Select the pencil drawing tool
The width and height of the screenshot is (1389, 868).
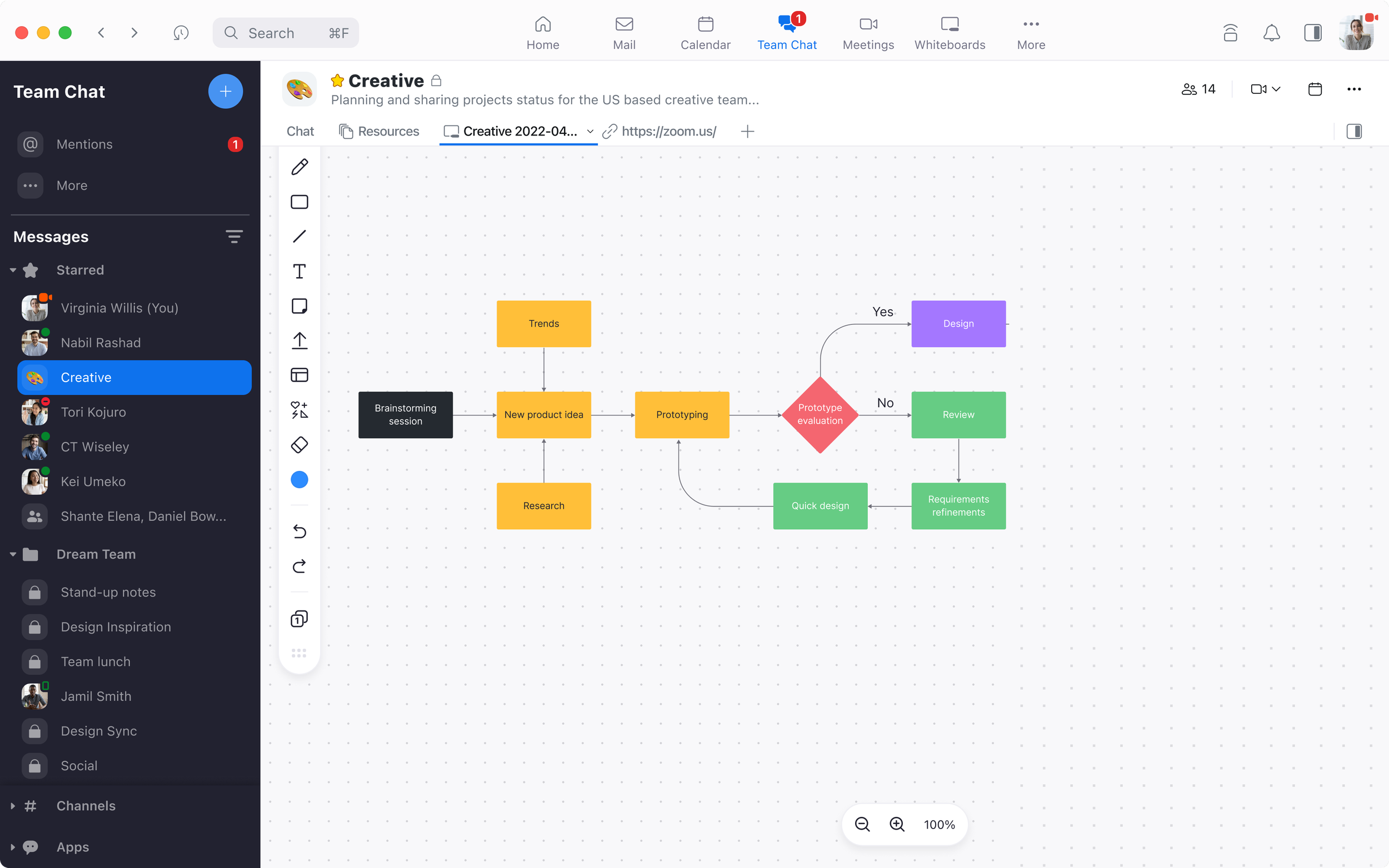pyautogui.click(x=299, y=167)
